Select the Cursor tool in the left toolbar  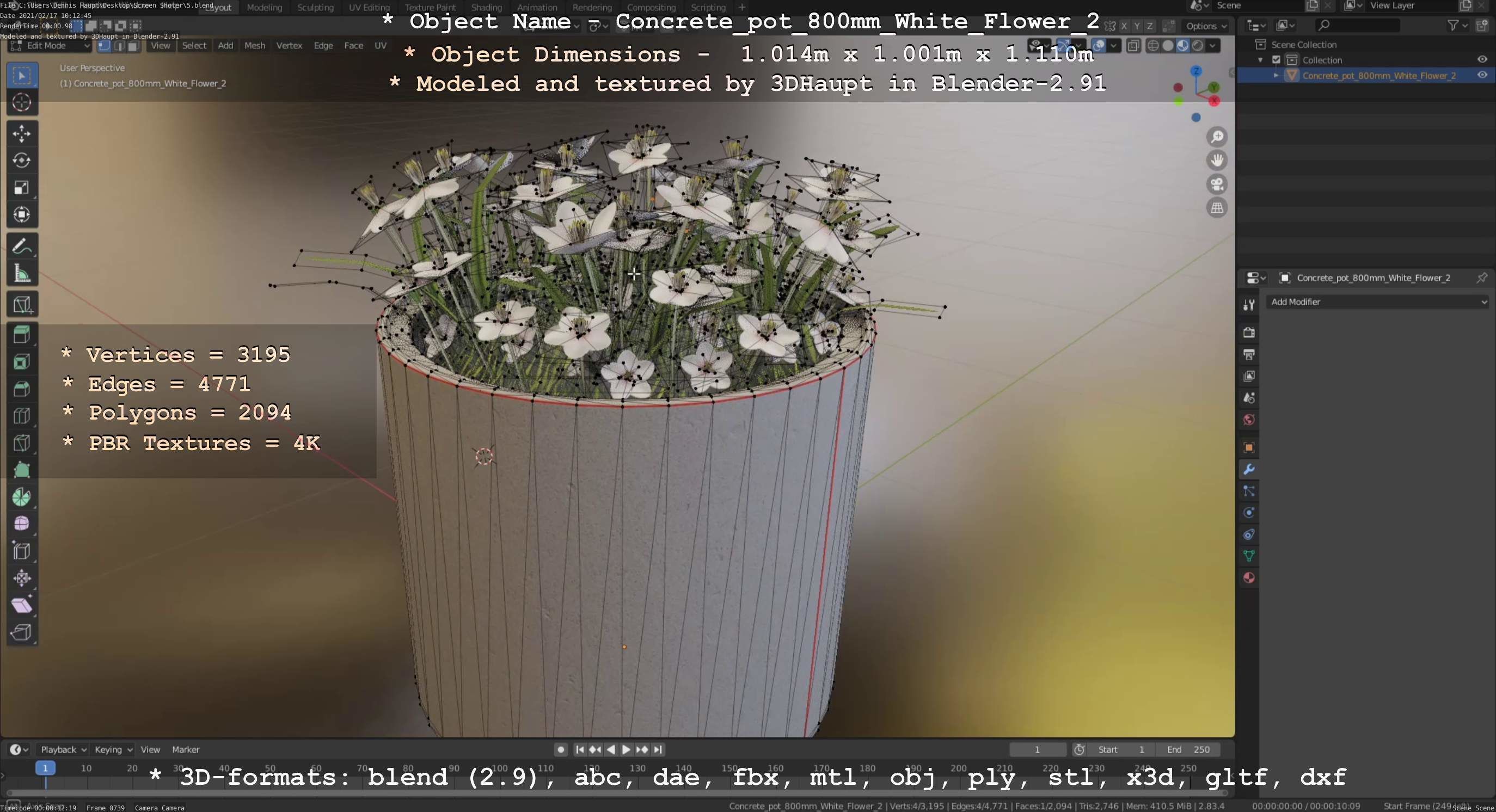point(22,102)
